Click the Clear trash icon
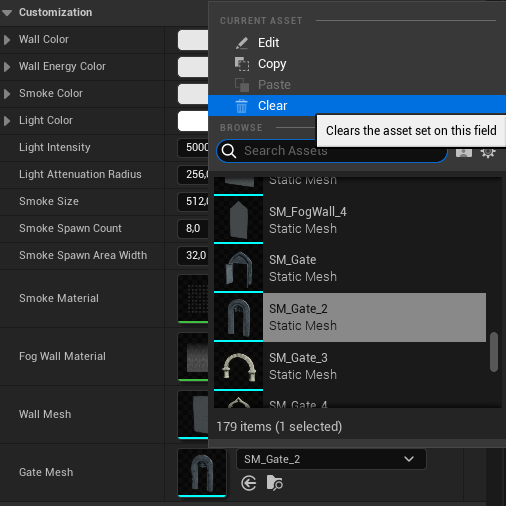The width and height of the screenshot is (506, 506). 242,106
